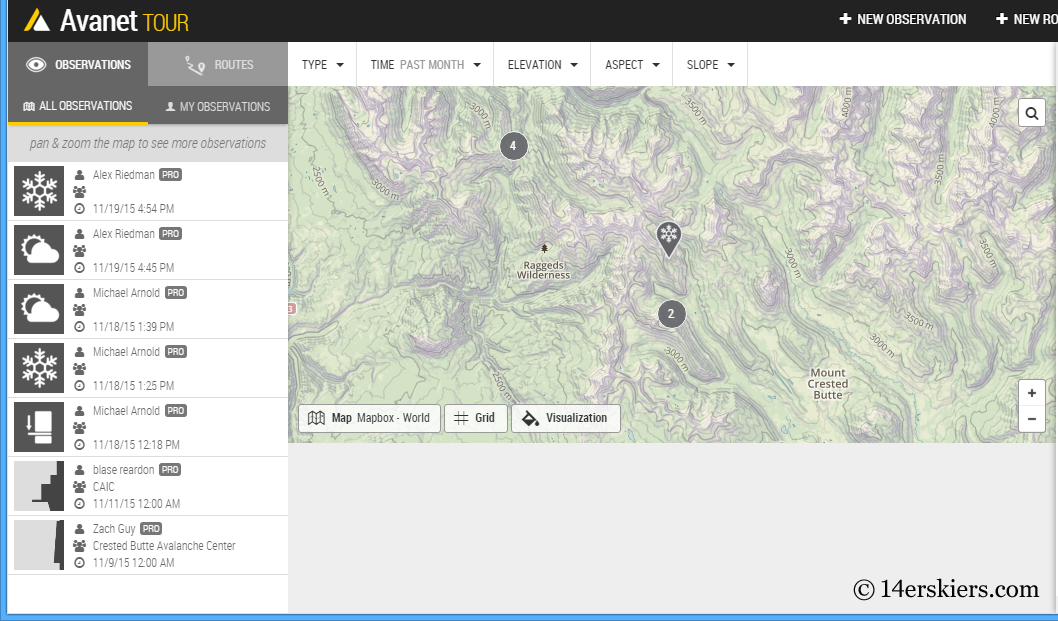Select Michael Arnold name dated 11/18/15 1:39 PM

(126, 292)
